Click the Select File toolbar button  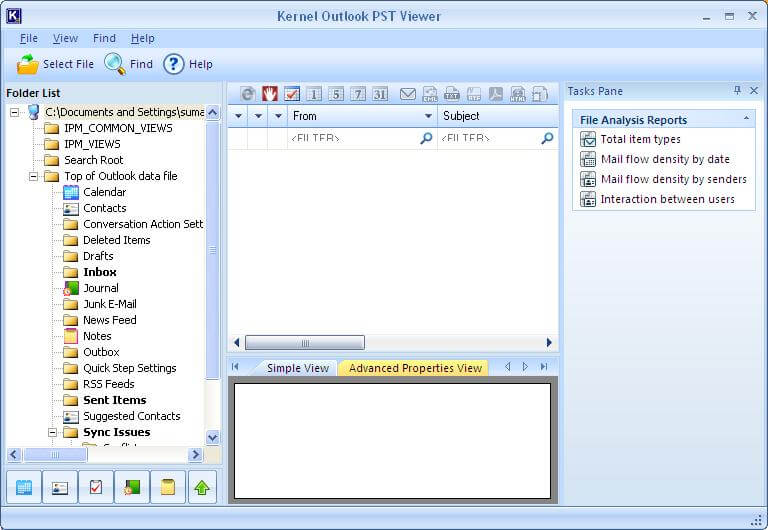tap(55, 64)
